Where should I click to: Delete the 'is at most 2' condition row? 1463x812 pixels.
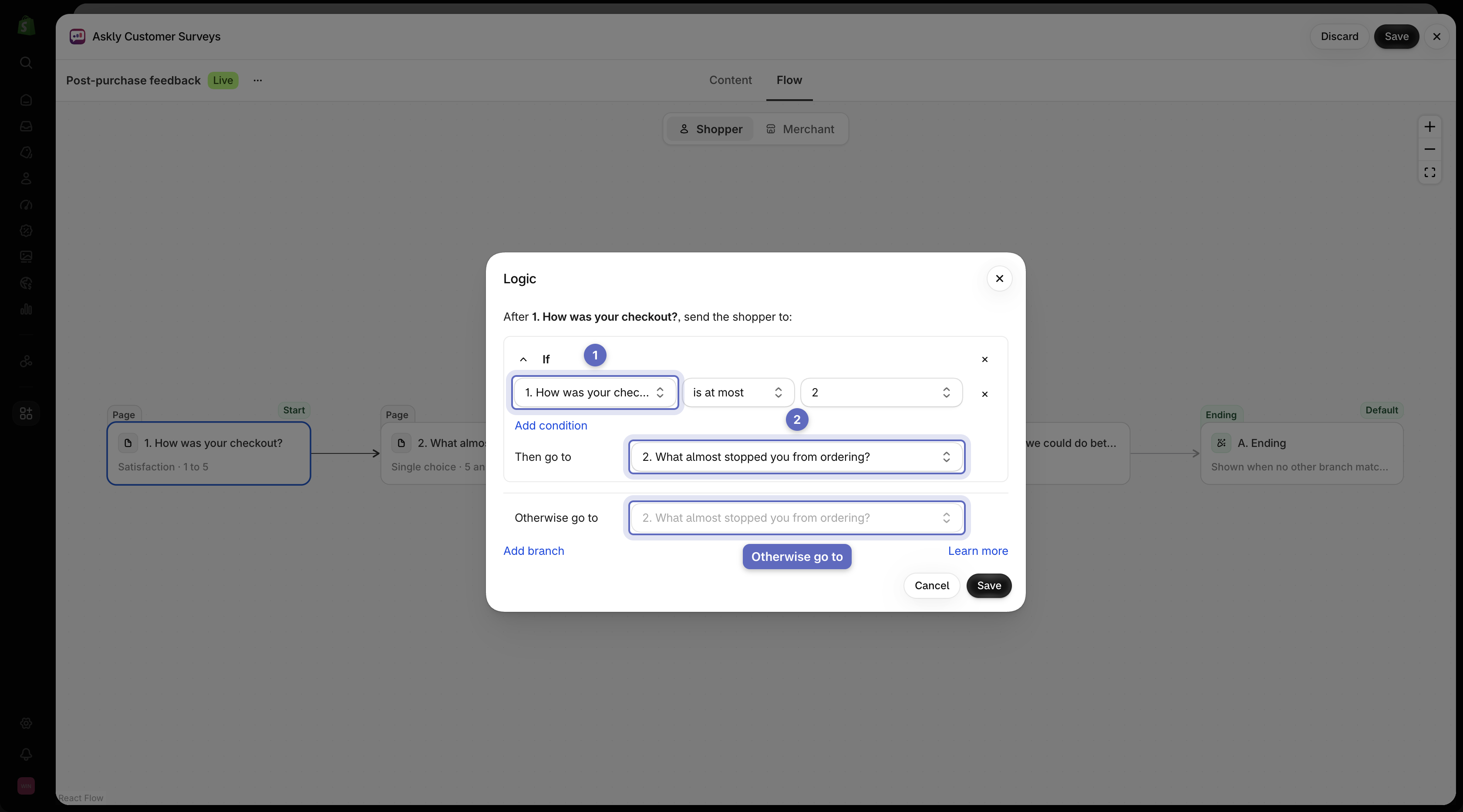985,394
